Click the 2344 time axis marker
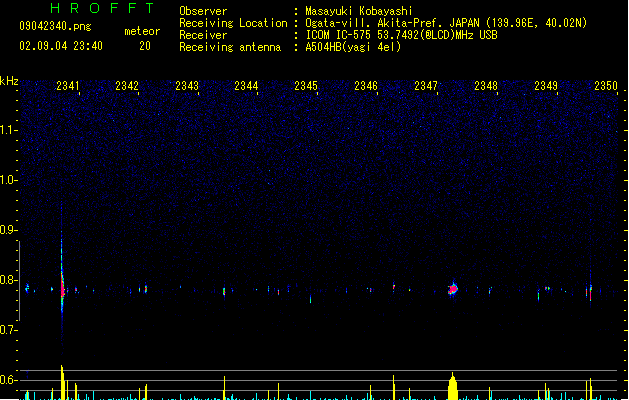The width and height of the screenshot is (629, 400). pyautogui.click(x=246, y=86)
